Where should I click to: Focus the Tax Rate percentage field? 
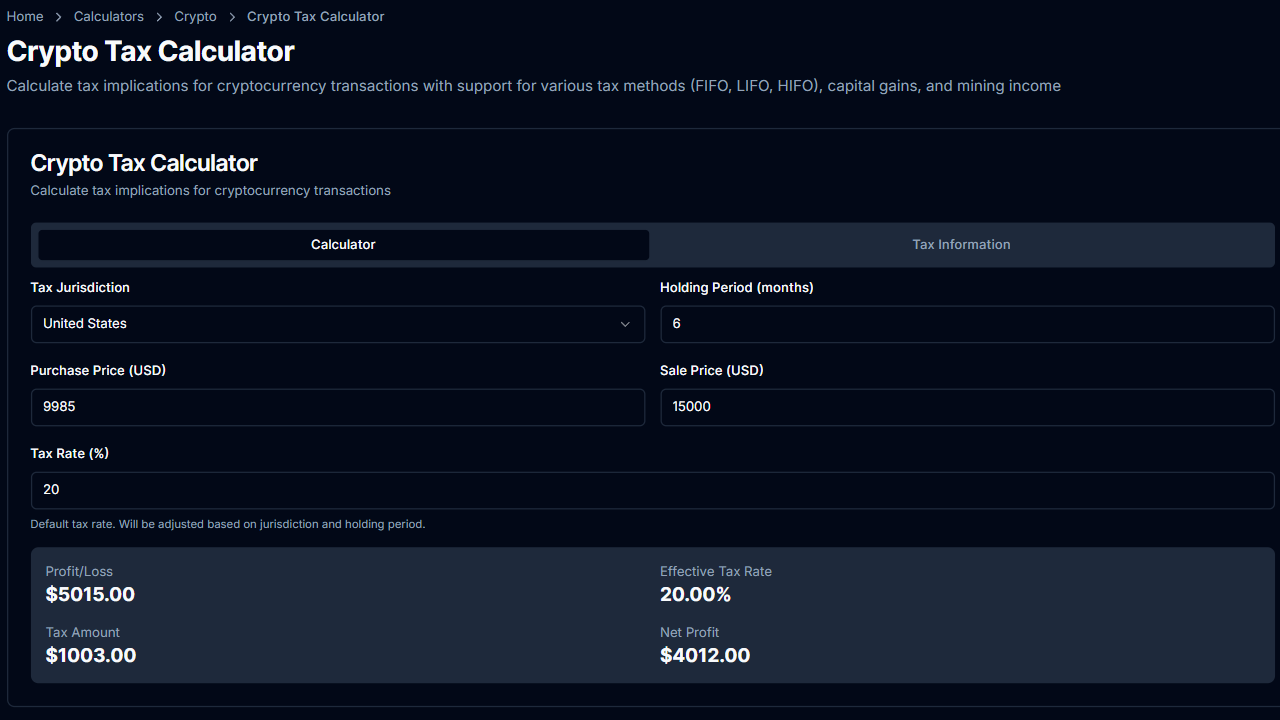pos(652,489)
